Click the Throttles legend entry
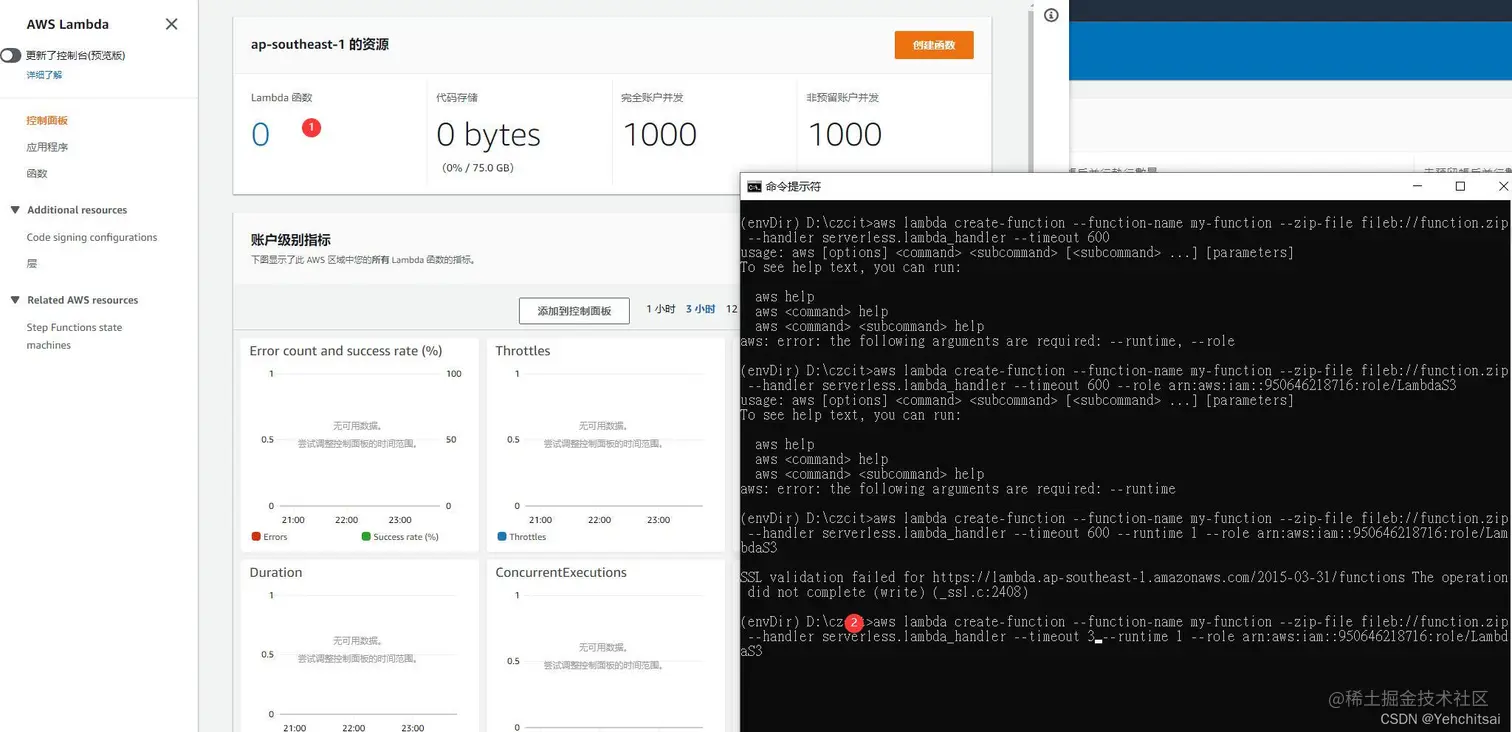 tap(522, 537)
